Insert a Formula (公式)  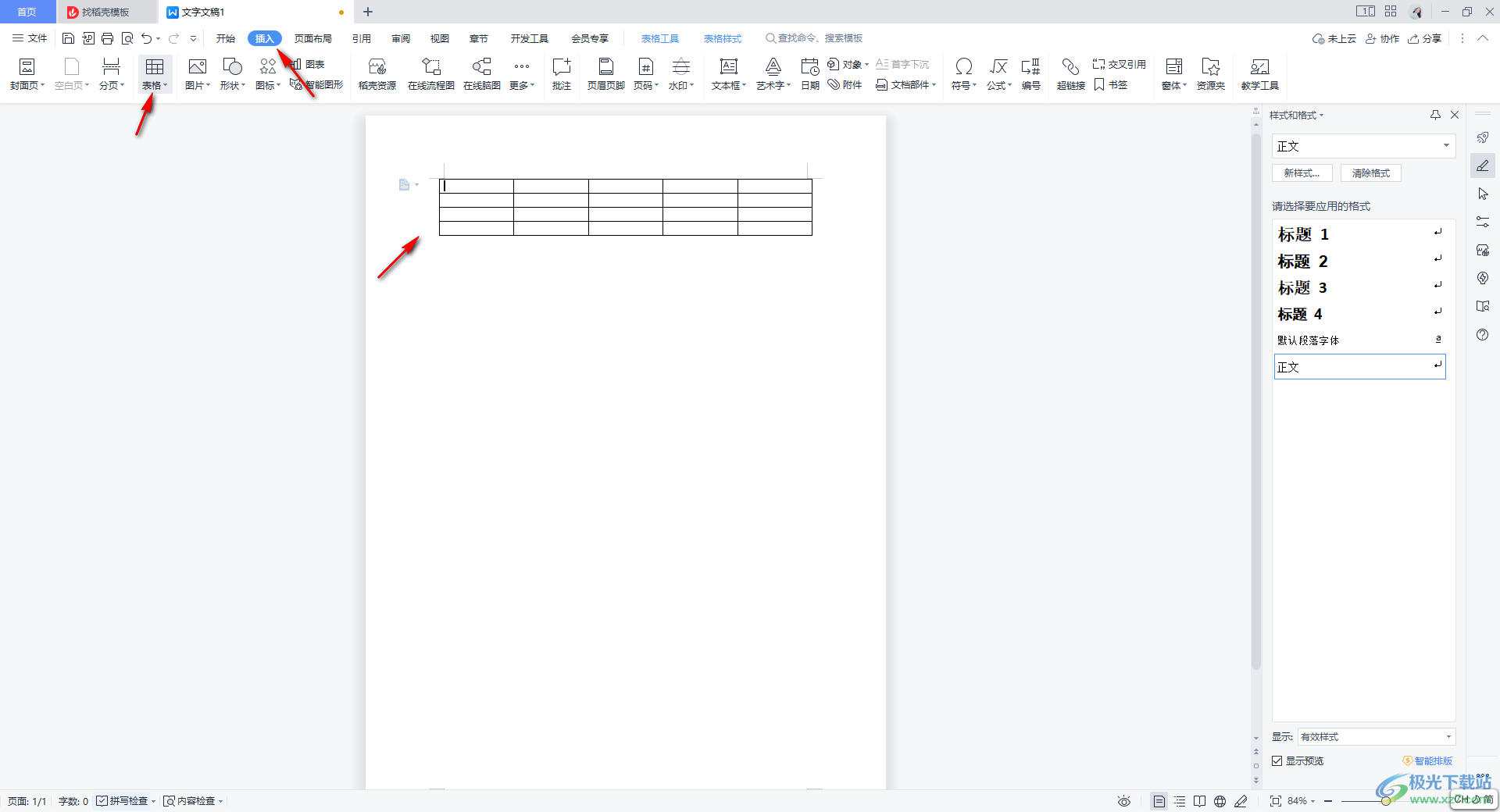(x=999, y=74)
